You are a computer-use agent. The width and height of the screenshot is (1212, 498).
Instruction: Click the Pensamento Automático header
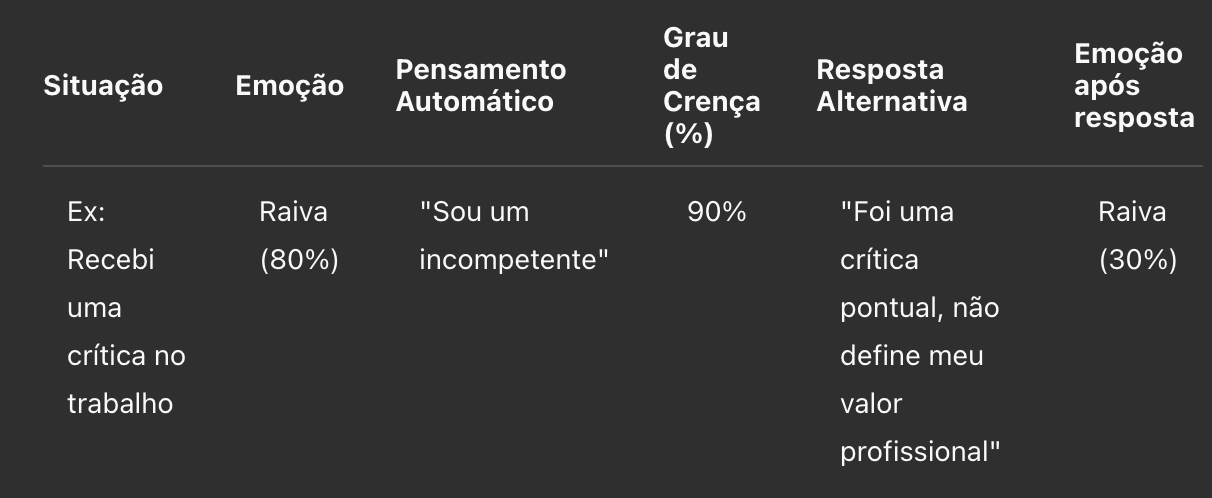(481, 86)
